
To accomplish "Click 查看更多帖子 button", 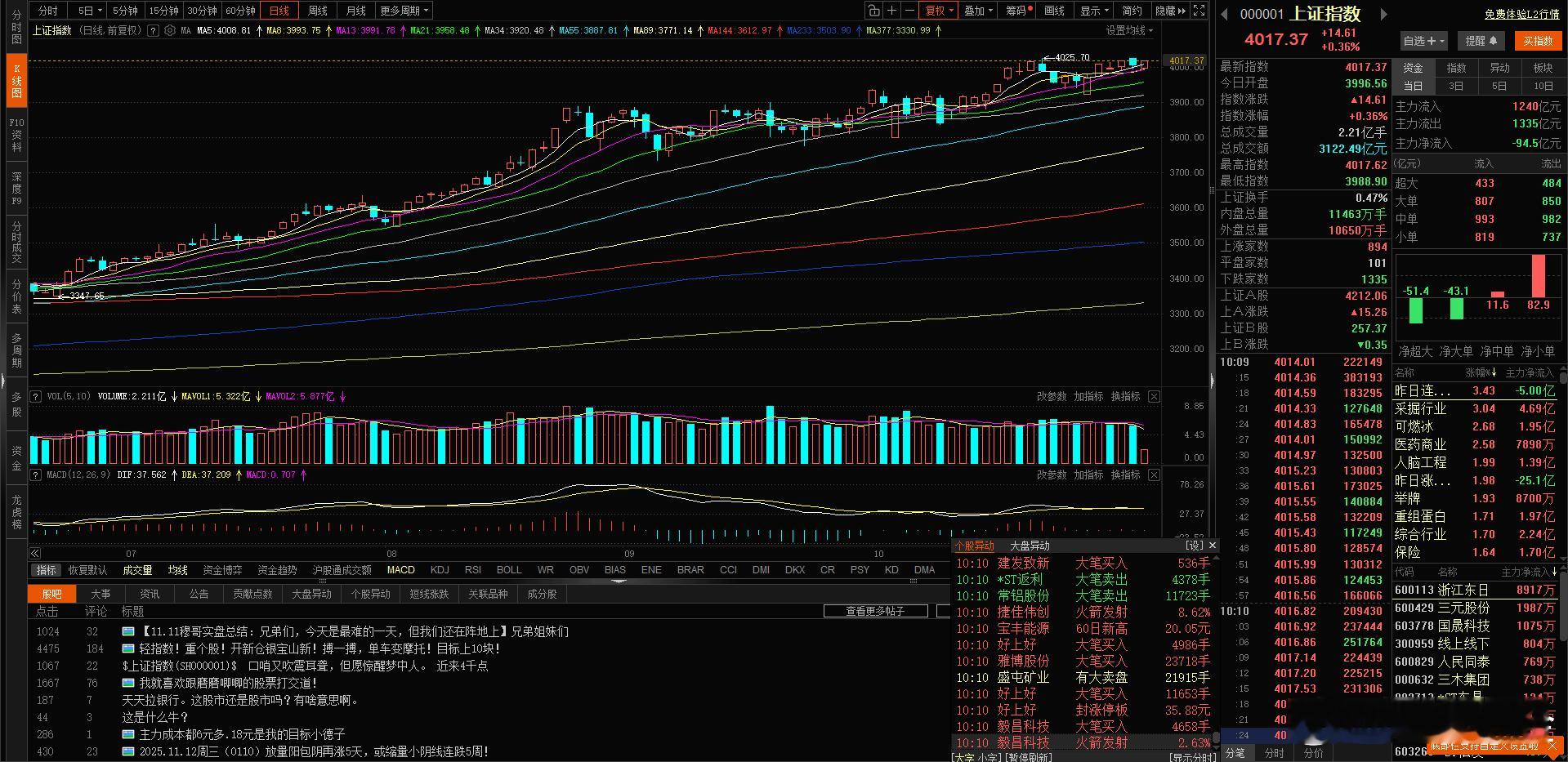I will point(875,611).
